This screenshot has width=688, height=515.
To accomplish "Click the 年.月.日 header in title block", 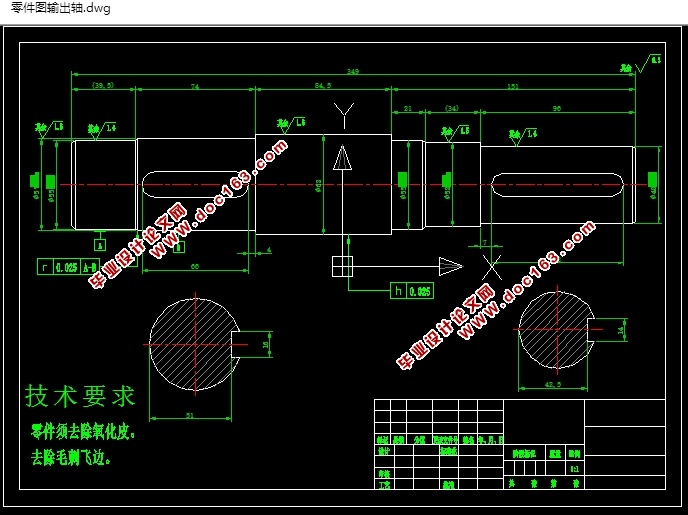I will [490, 440].
